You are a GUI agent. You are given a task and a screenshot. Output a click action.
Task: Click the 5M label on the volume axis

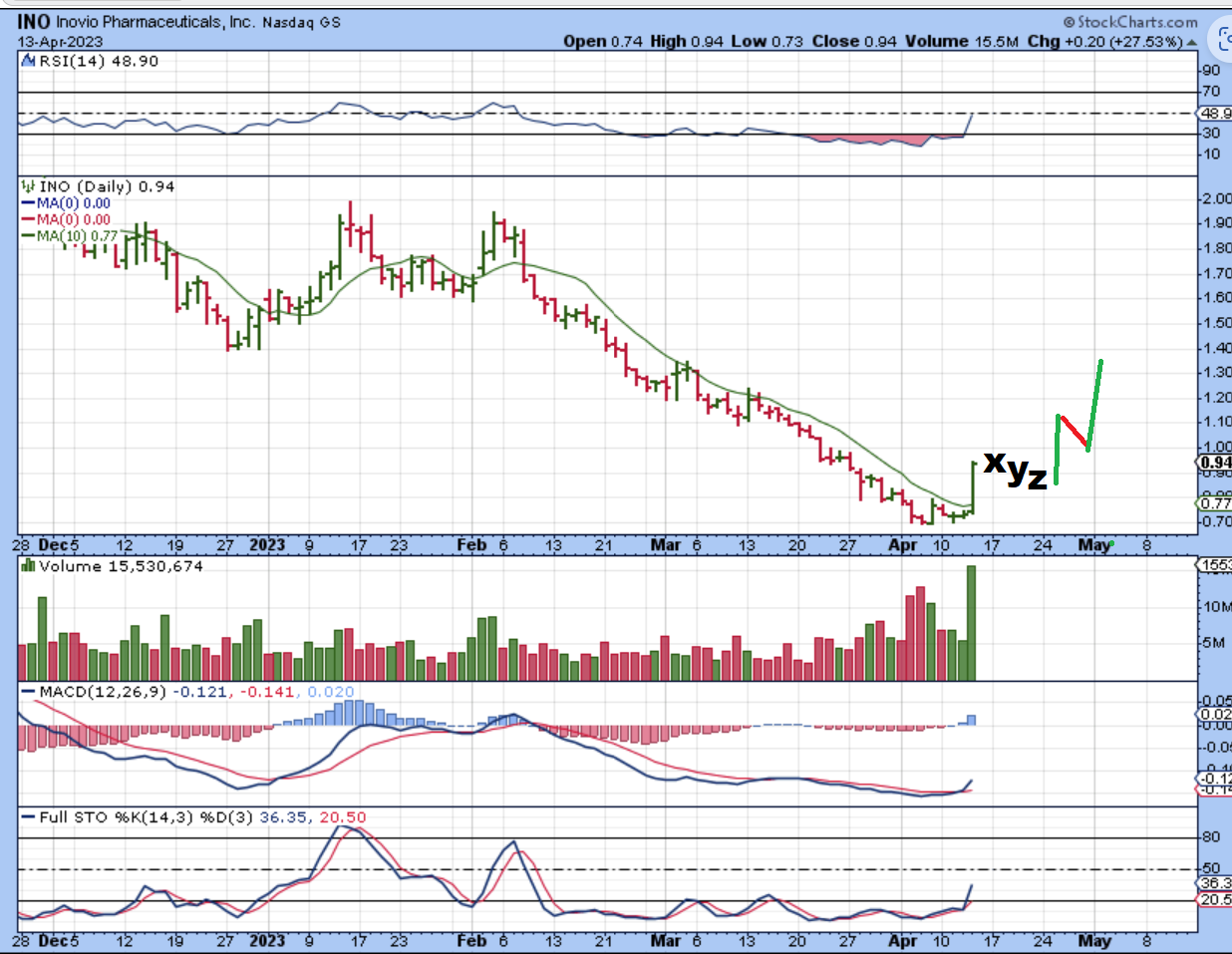1213,642
